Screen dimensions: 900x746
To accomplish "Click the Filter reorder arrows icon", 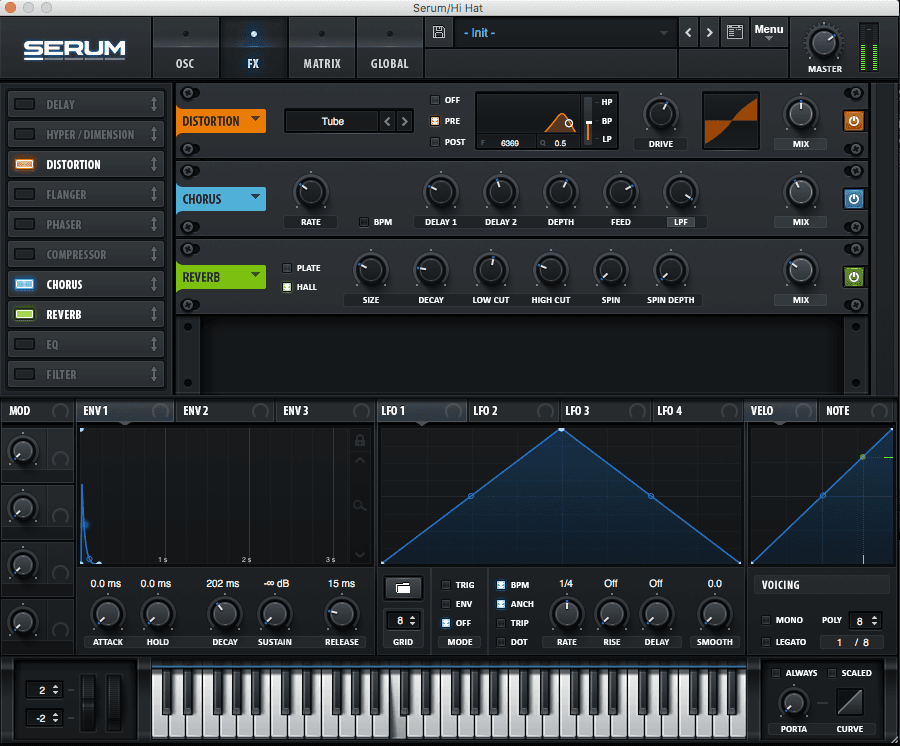I will click(154, 374).
